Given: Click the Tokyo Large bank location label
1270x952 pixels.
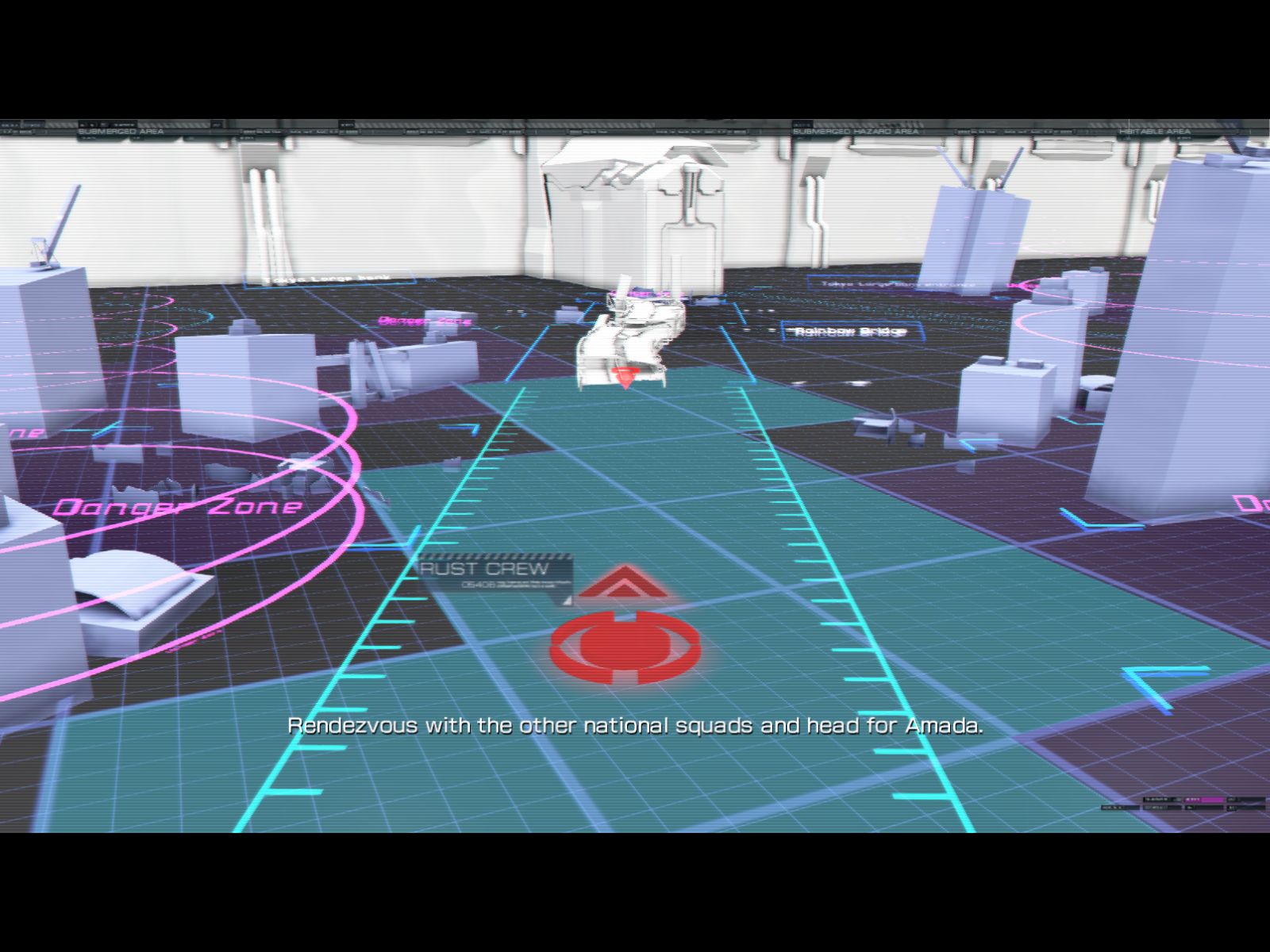Looking at the screenshot, I should (328, 279).
